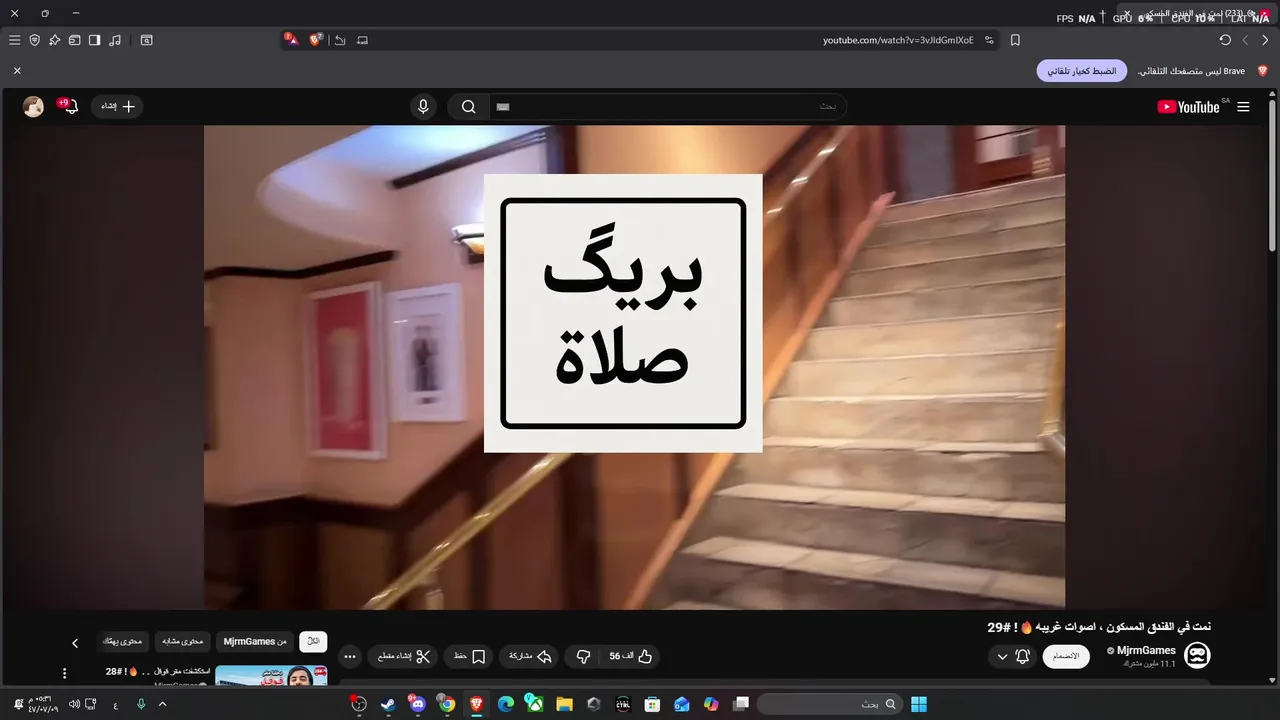The height and width of the screenshot is (720, 1280).
Task: Click the YouTube search magnifier button
Action: [x=468, y=107]
